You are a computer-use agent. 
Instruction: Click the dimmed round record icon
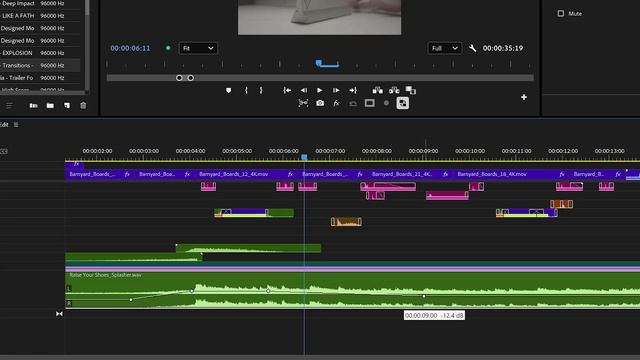click(x=386, y=103)
